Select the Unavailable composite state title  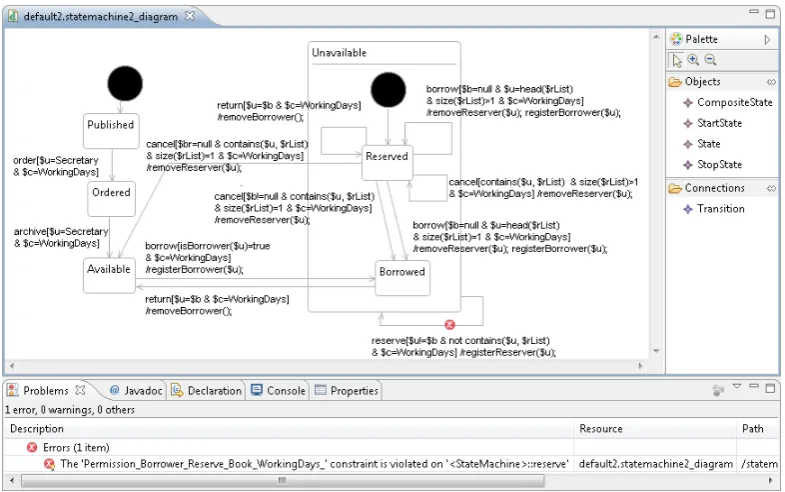[339, 53]
